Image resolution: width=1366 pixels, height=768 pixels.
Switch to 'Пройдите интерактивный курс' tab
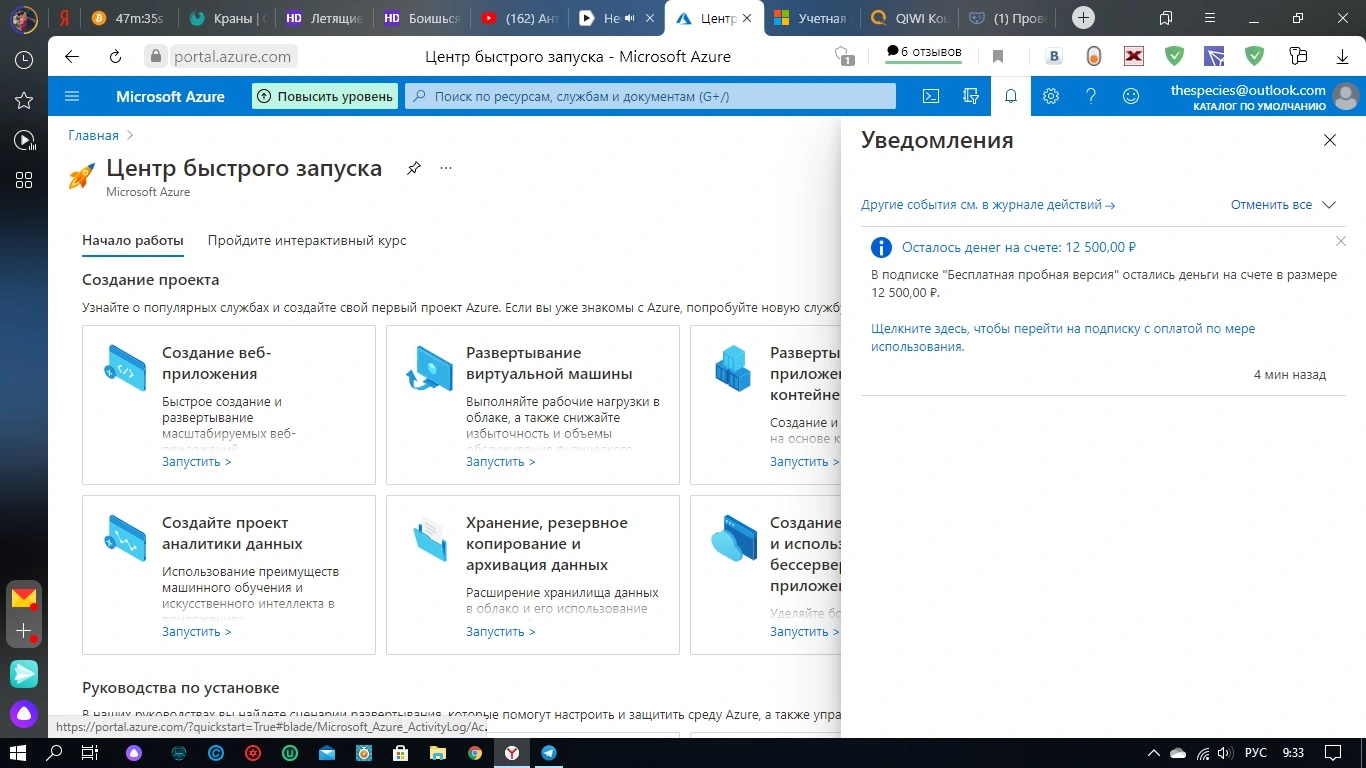tap(307, 241)
